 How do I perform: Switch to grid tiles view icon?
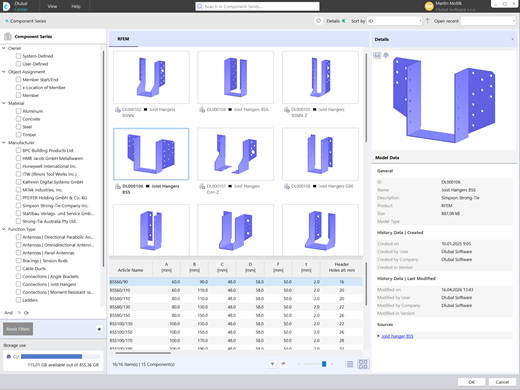tap(363, 364)
